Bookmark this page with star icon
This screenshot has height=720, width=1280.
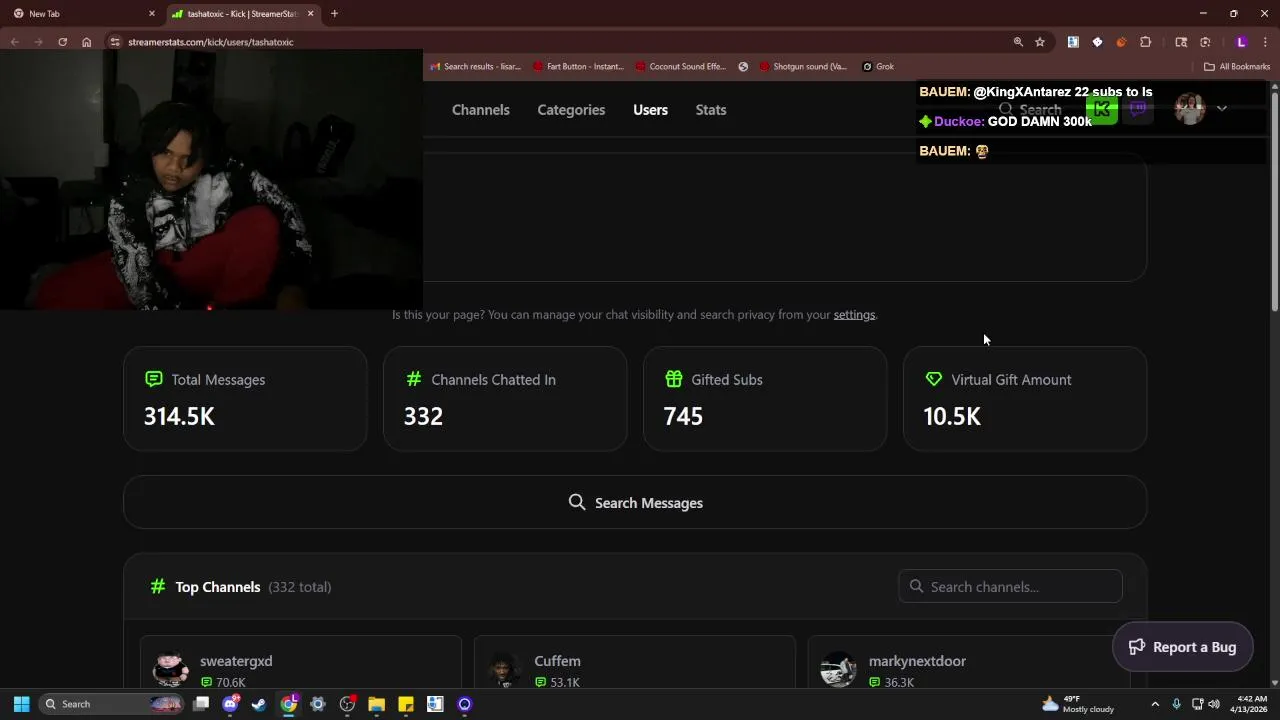click(x=1040, y=42)
